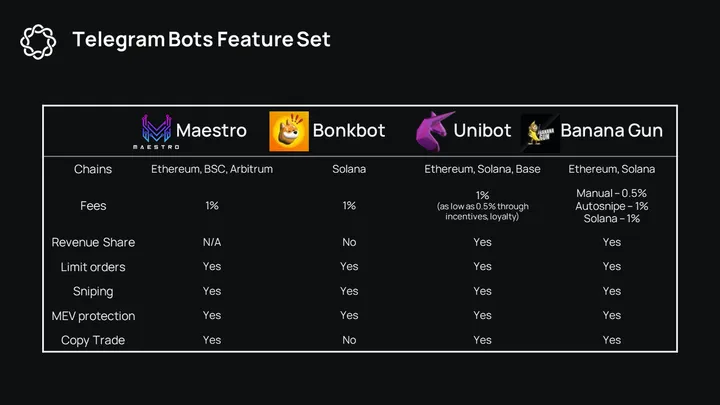
Task: Click the Unibot purple unicorn icon
Action: tap(435, 131)
